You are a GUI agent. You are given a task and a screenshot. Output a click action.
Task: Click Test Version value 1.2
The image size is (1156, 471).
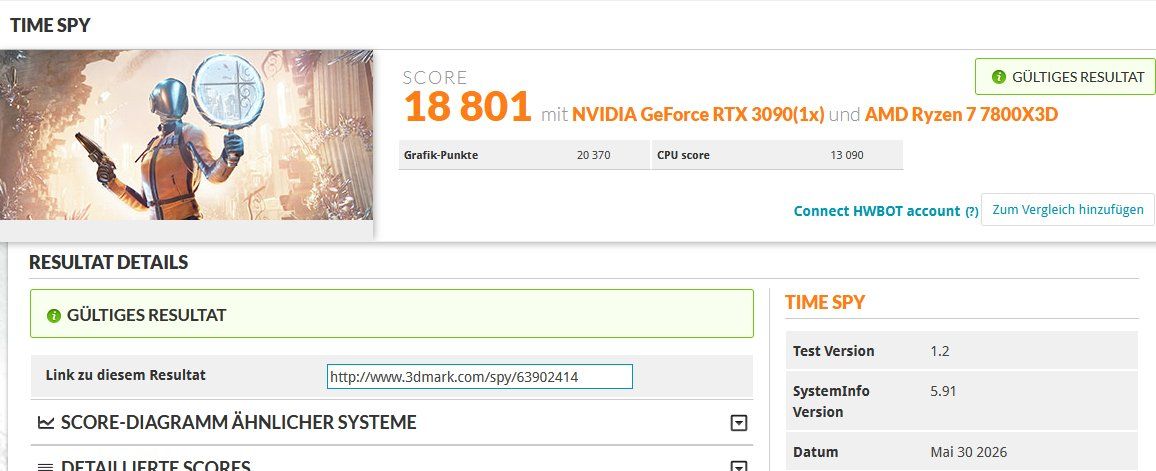pos(940,351)
